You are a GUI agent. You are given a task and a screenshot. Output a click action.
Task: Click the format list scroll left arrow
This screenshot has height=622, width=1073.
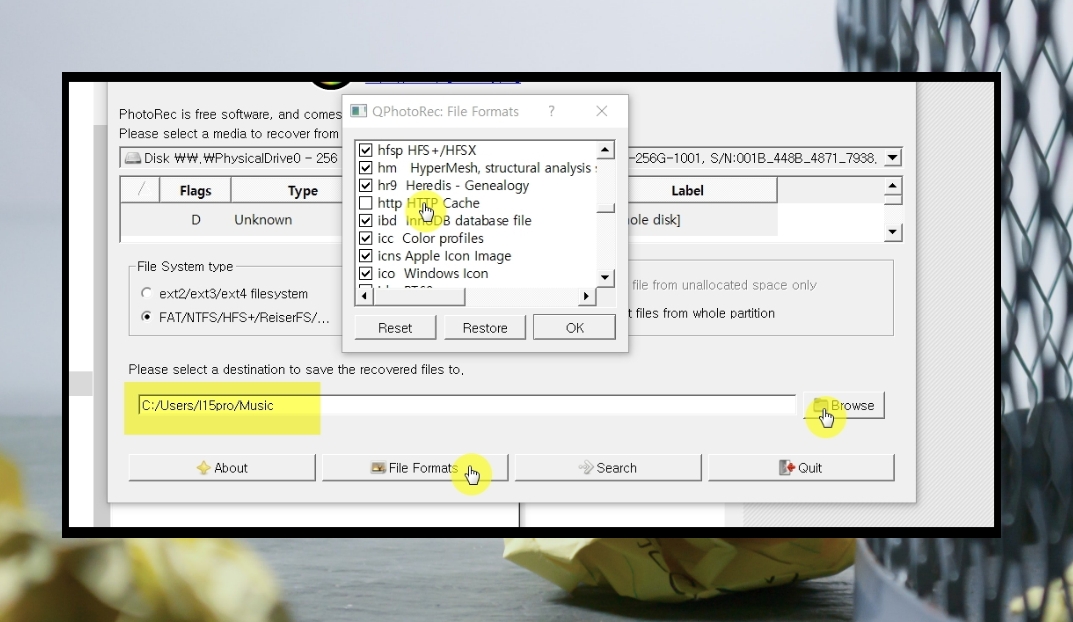point(364,296)
